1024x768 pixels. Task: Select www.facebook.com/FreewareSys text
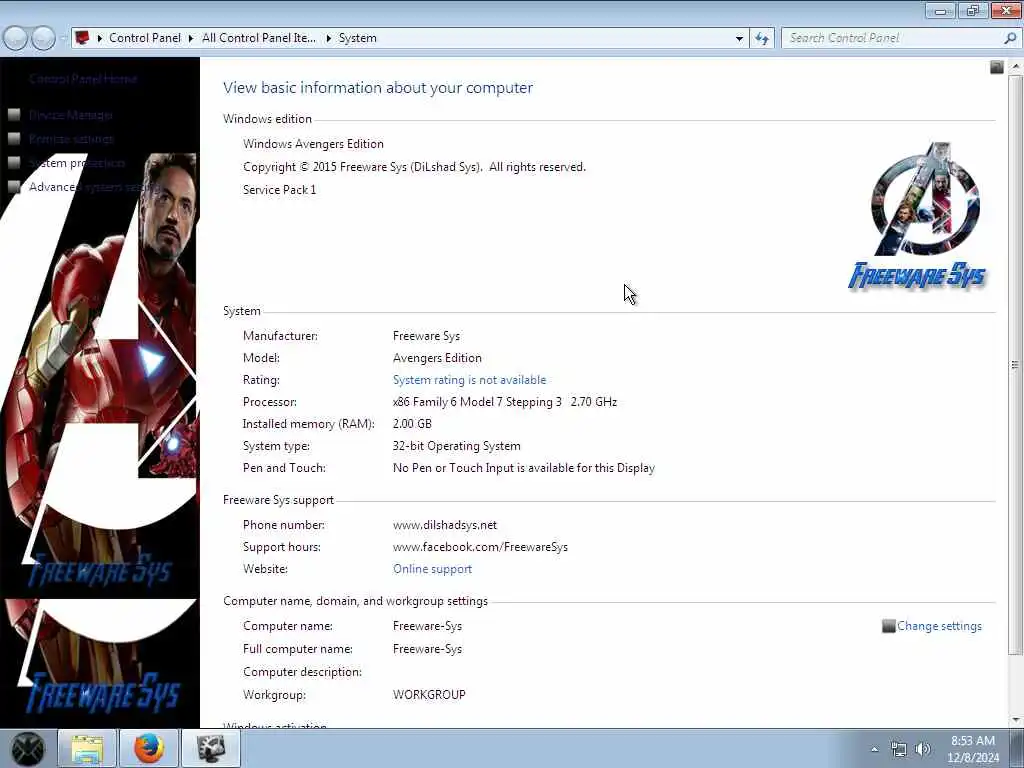(x=480, y=547)
